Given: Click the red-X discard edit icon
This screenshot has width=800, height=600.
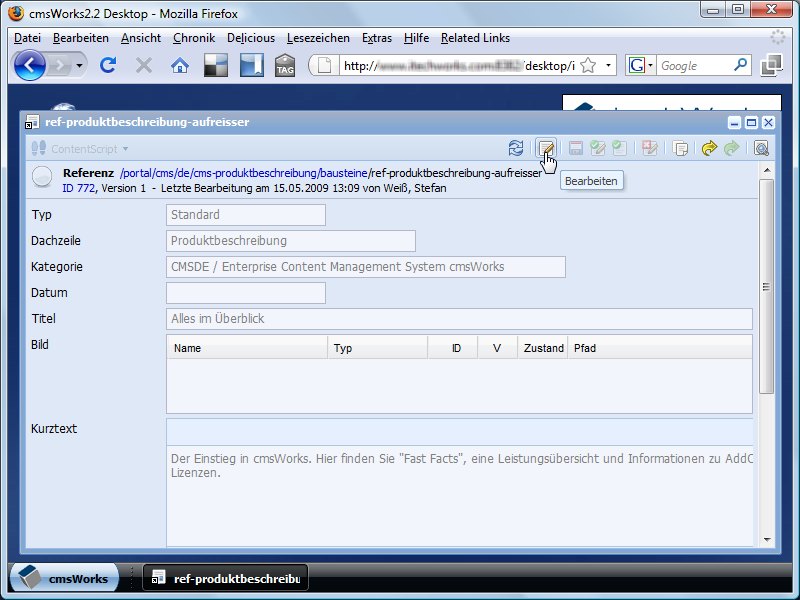Looking at the screenshot, I should click(x=649, y=148).
